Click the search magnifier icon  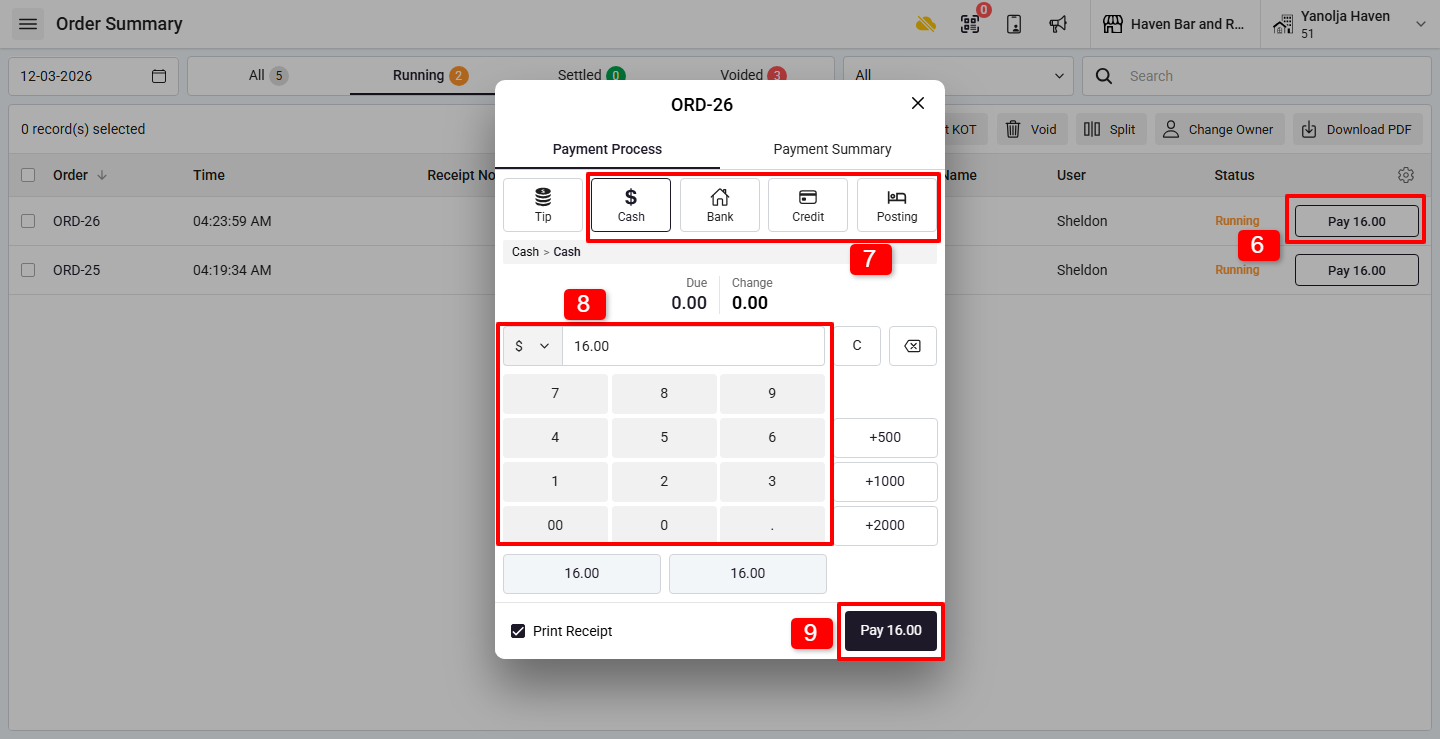[1104, 76]
